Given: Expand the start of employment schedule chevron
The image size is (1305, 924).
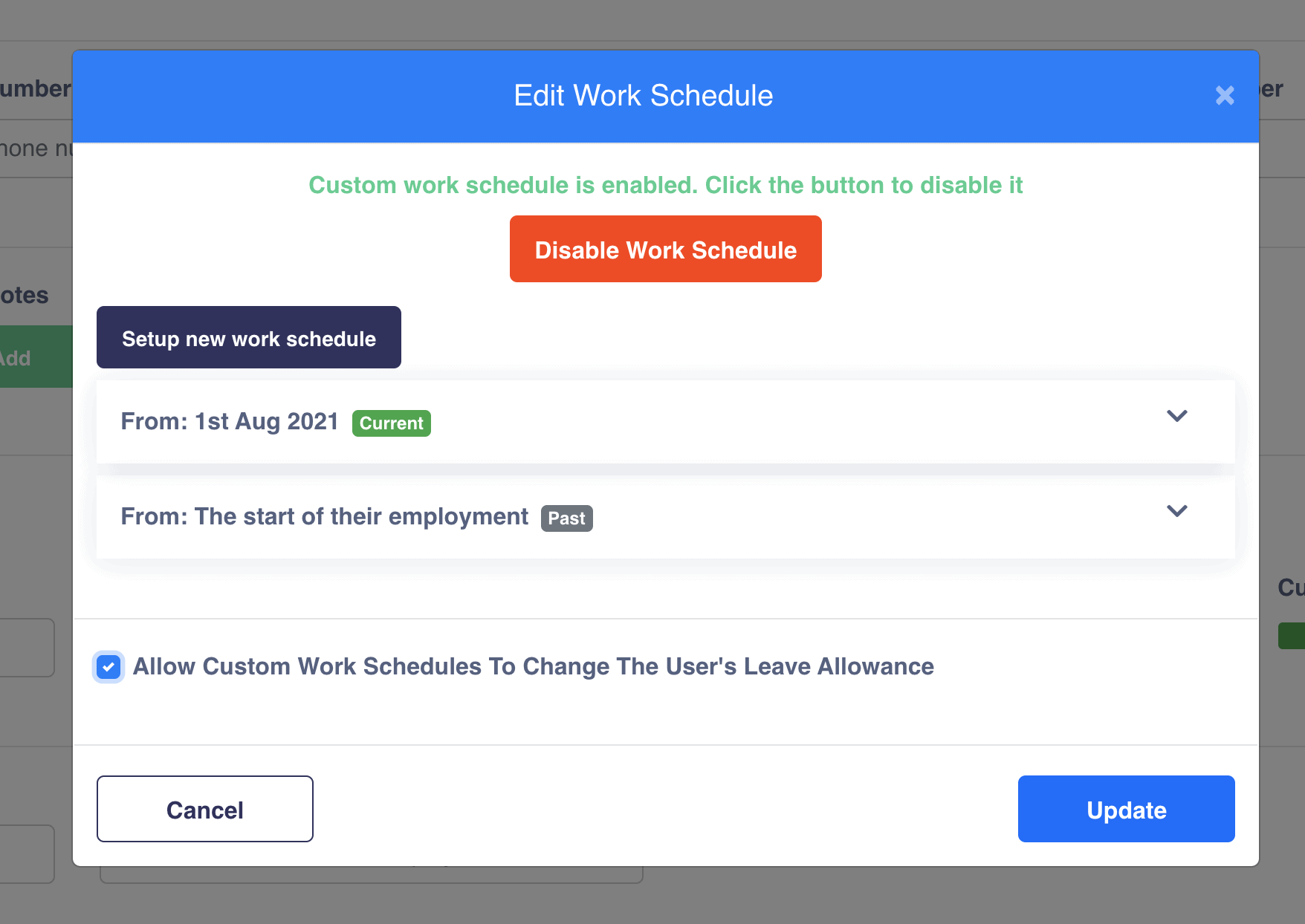Looking at the screenshot, I should click(1176, 511).
